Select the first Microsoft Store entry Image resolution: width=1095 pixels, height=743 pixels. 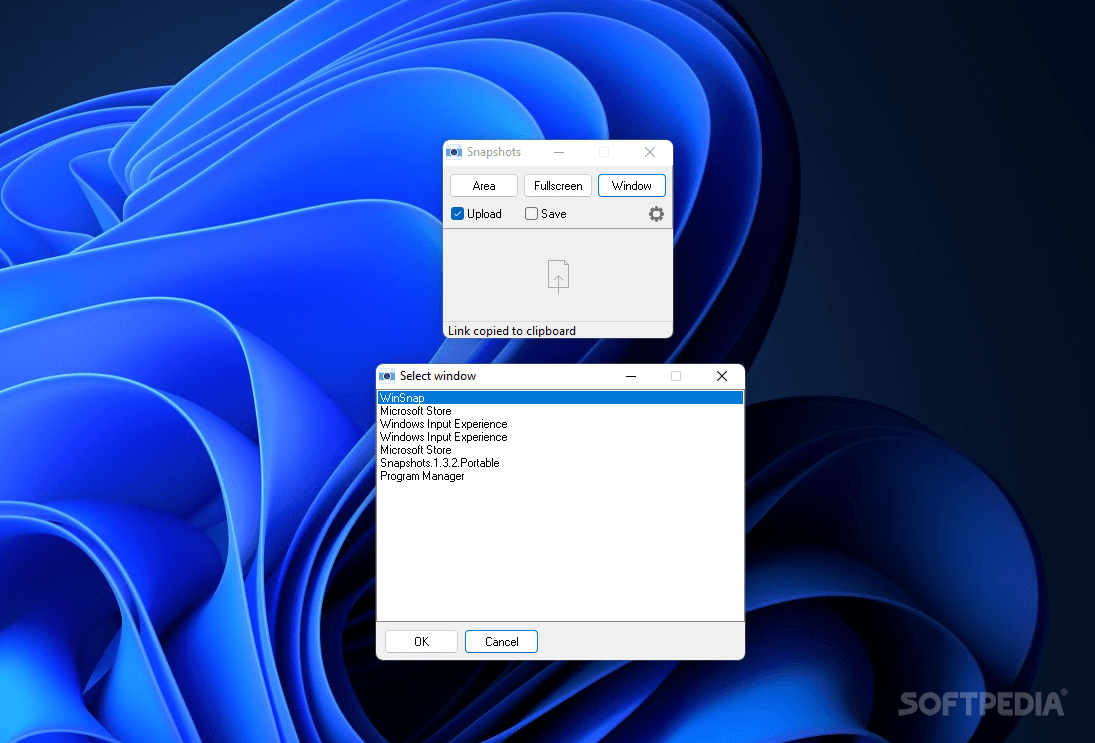(560, 411)
